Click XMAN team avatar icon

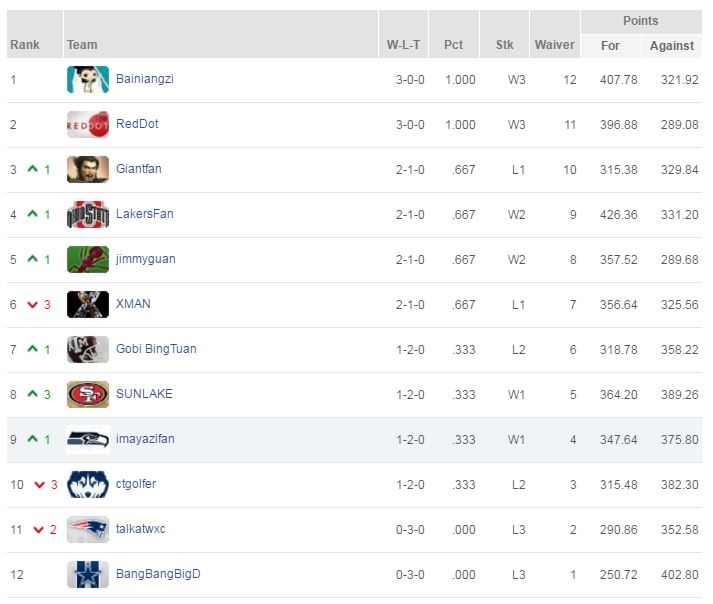point(87,305)
